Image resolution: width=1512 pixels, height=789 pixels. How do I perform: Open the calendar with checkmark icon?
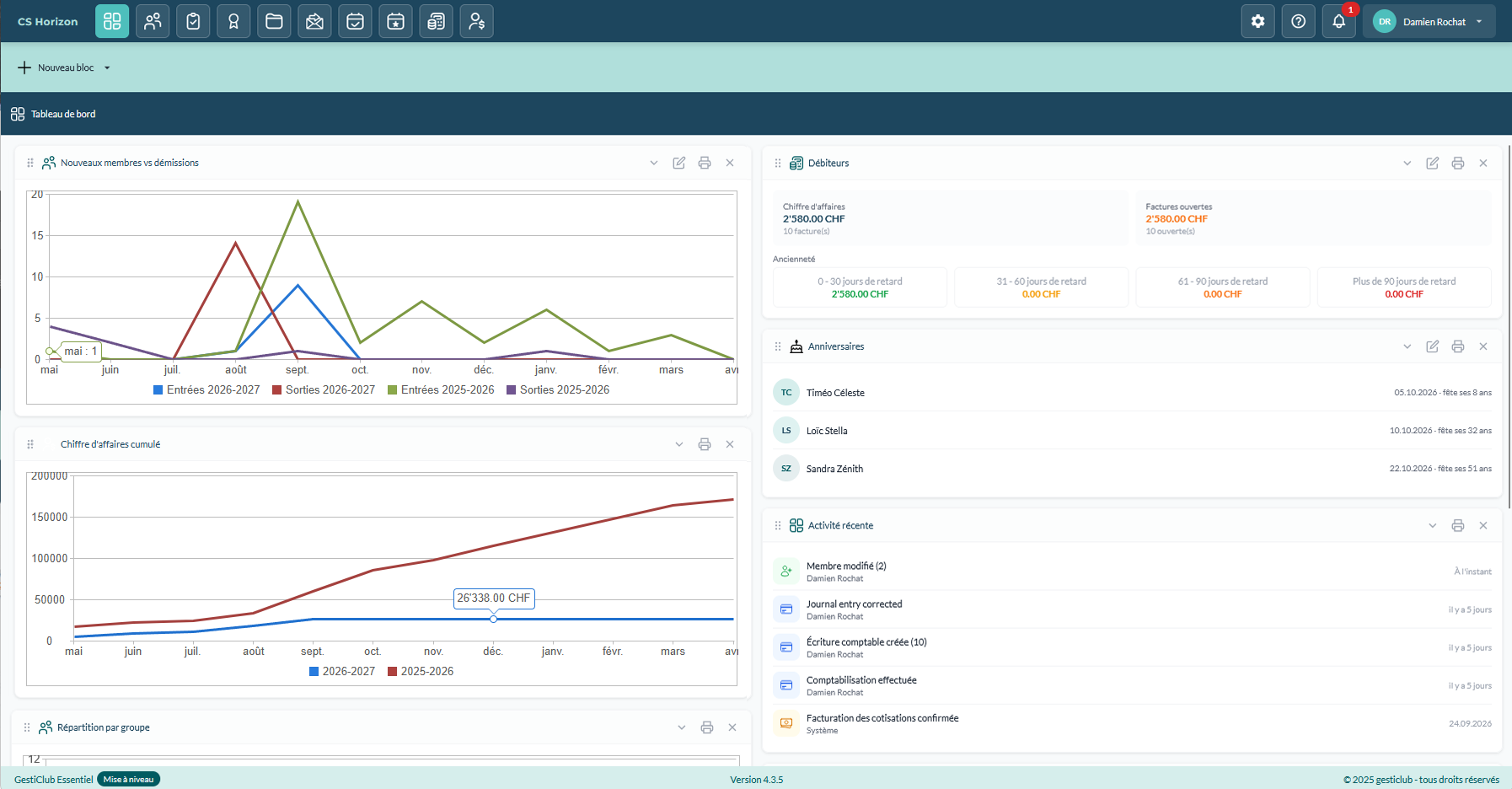(355, 21)
